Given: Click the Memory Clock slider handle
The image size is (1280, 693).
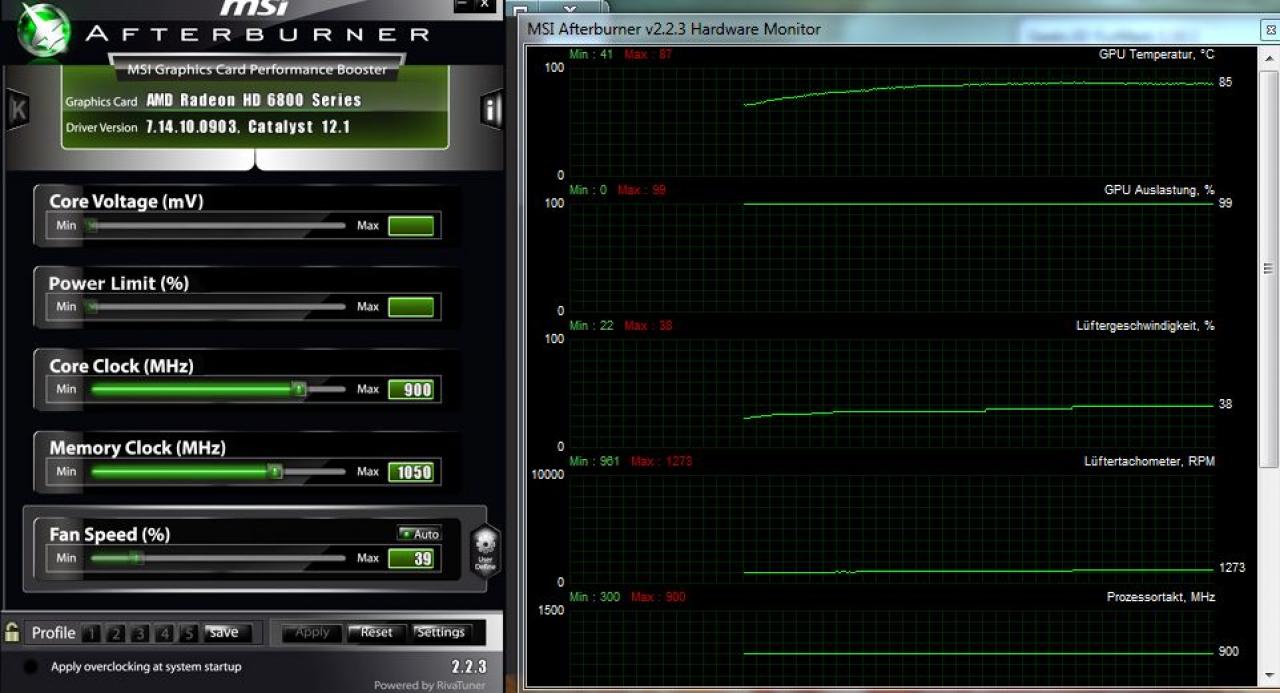Looking at the screenshot, I should [x=275, y=471].
